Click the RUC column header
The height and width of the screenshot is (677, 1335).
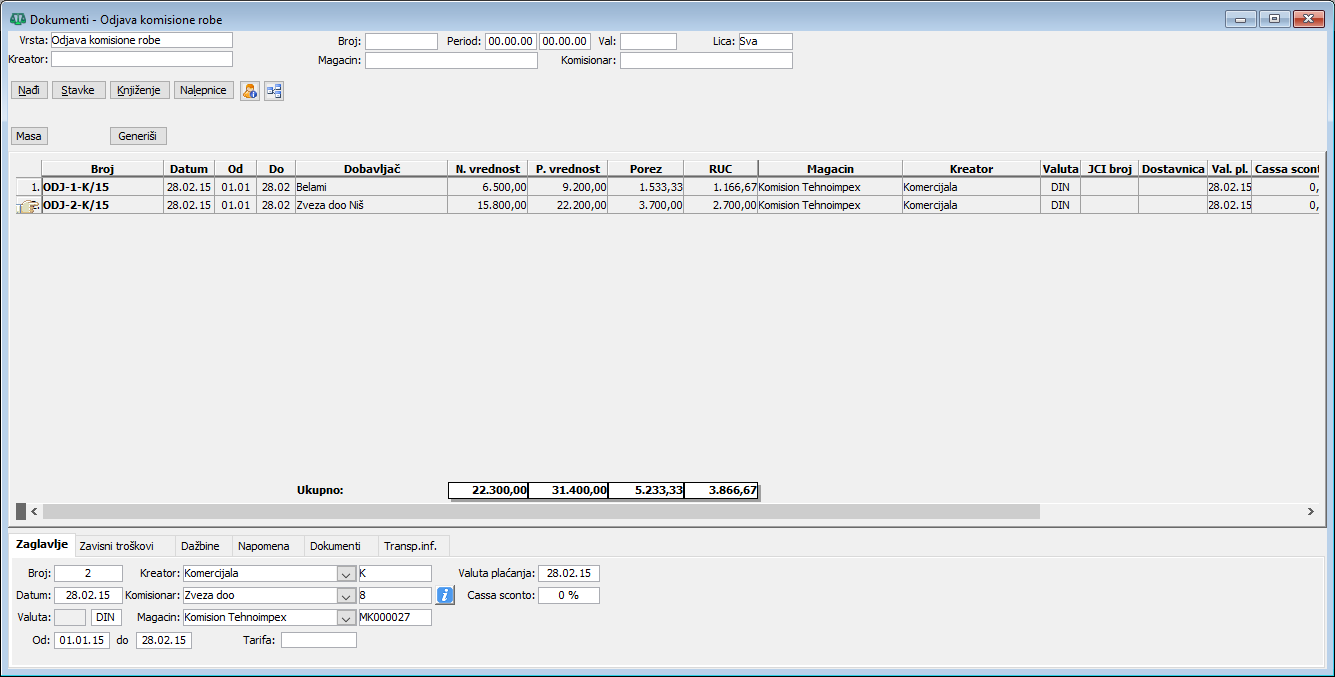[721, 169]
